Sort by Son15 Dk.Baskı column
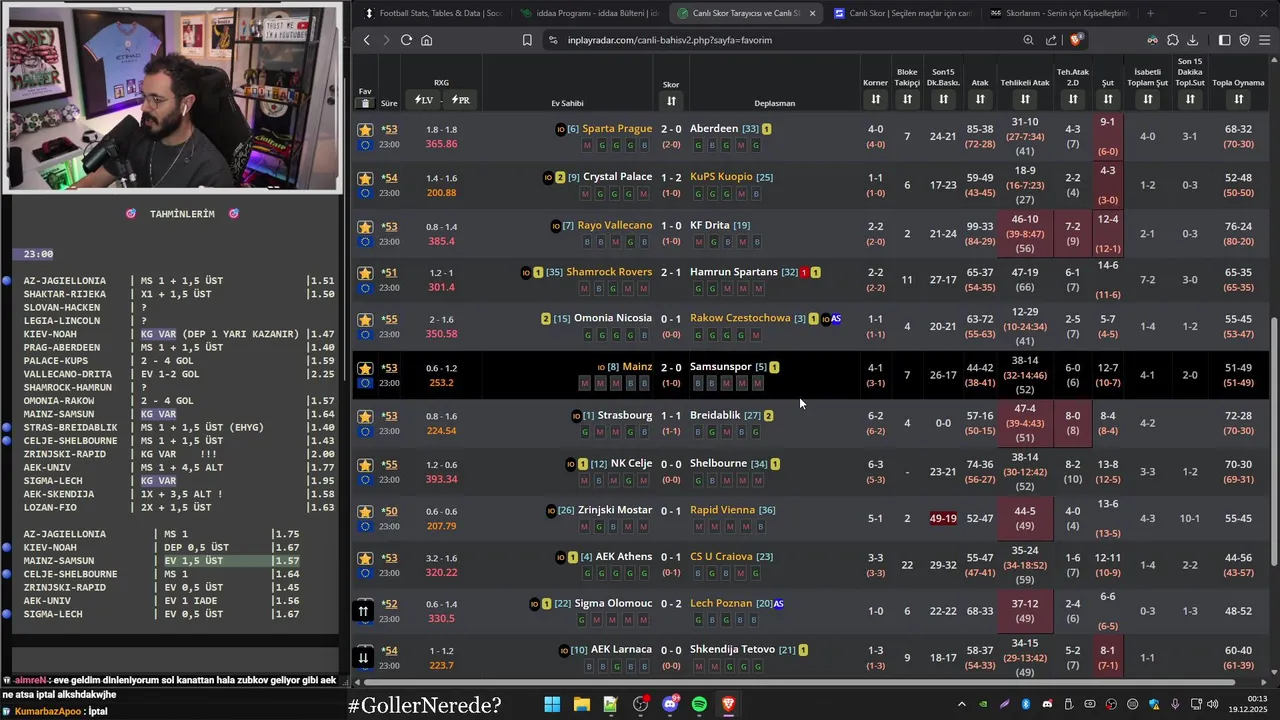This screenshot has width=1280, height=720. click(x=943, y=99)
